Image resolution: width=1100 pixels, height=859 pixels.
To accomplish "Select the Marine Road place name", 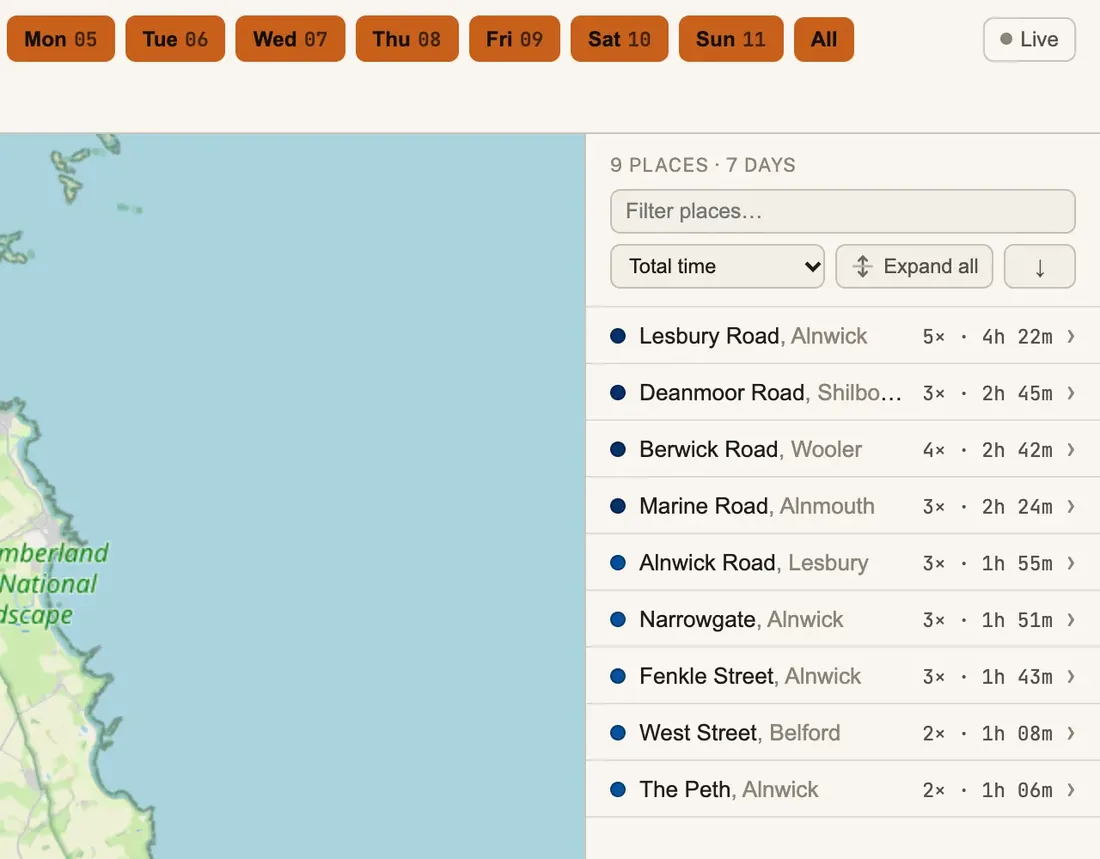I will 704,506.
